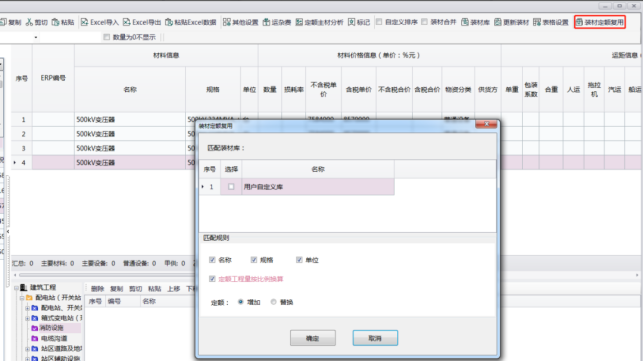The image size is (643, 361).
Task: Click 剪切 in the lower toolbar
Action: point(136,289)
